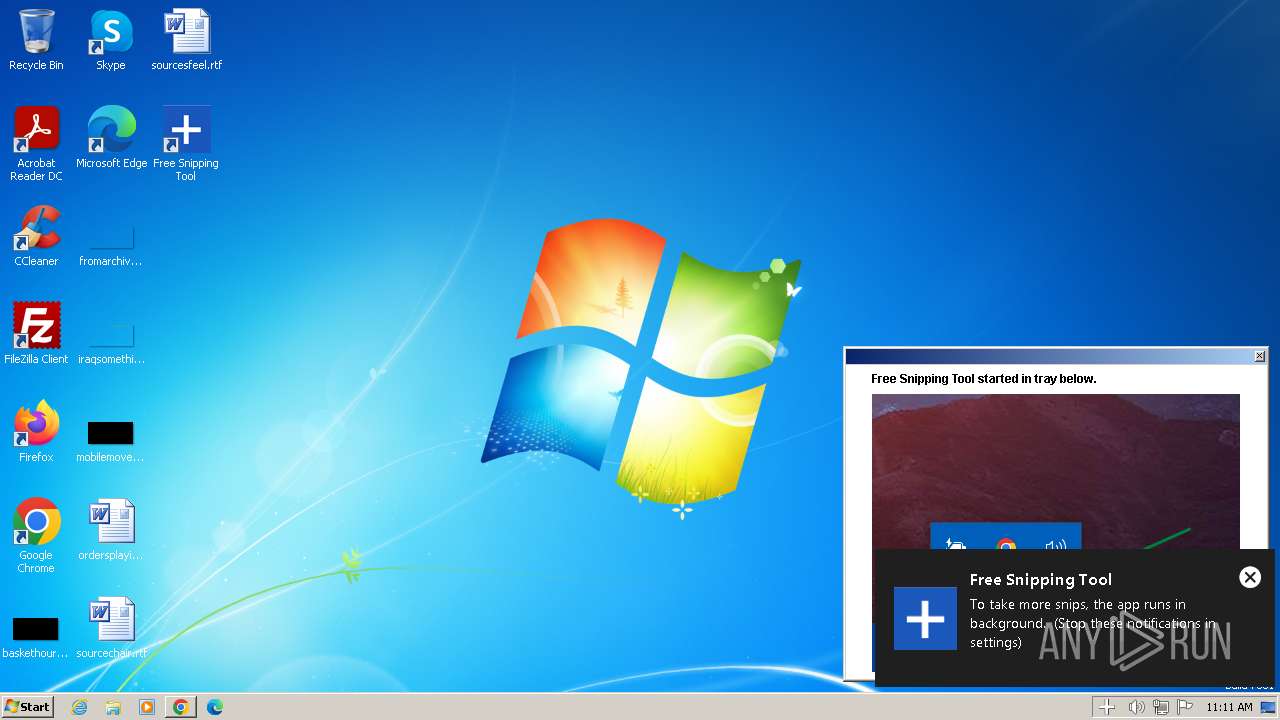Image resolution: width=1280 pixels, height=720 pixels.
Task: Open Windows Media Player from the taskbar
Action: click(147, 707)
